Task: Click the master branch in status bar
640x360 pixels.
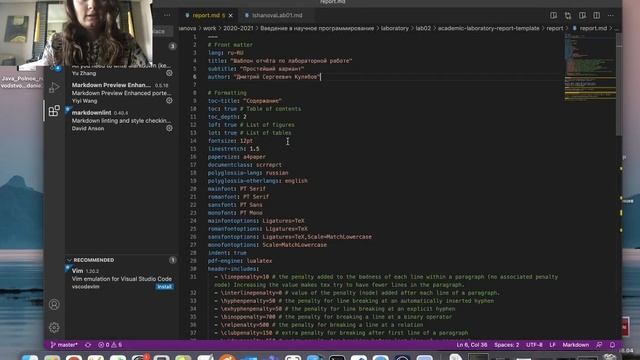Action: coord(64,345)
